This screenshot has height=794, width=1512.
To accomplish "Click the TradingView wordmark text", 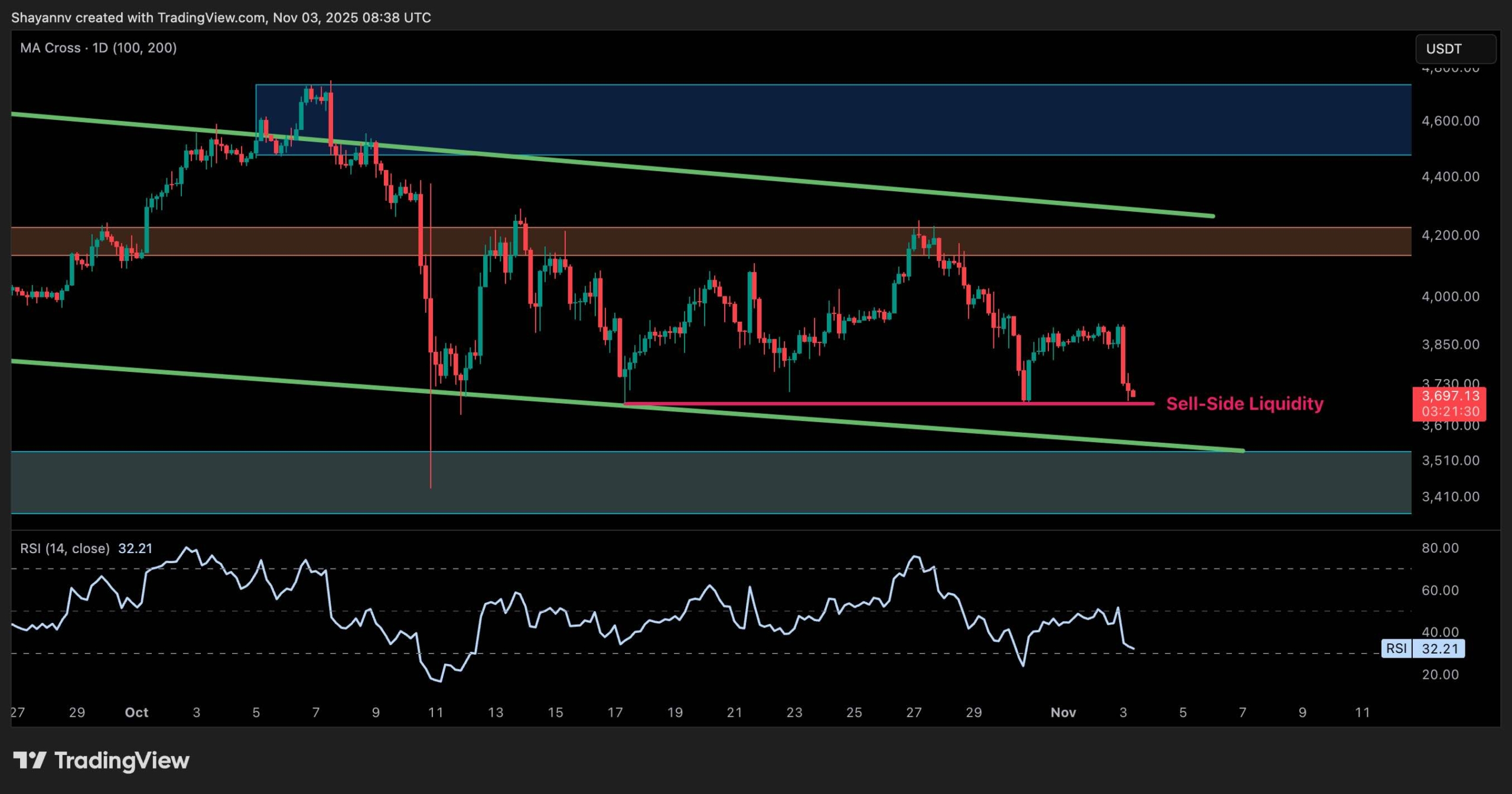I will 122,760.
